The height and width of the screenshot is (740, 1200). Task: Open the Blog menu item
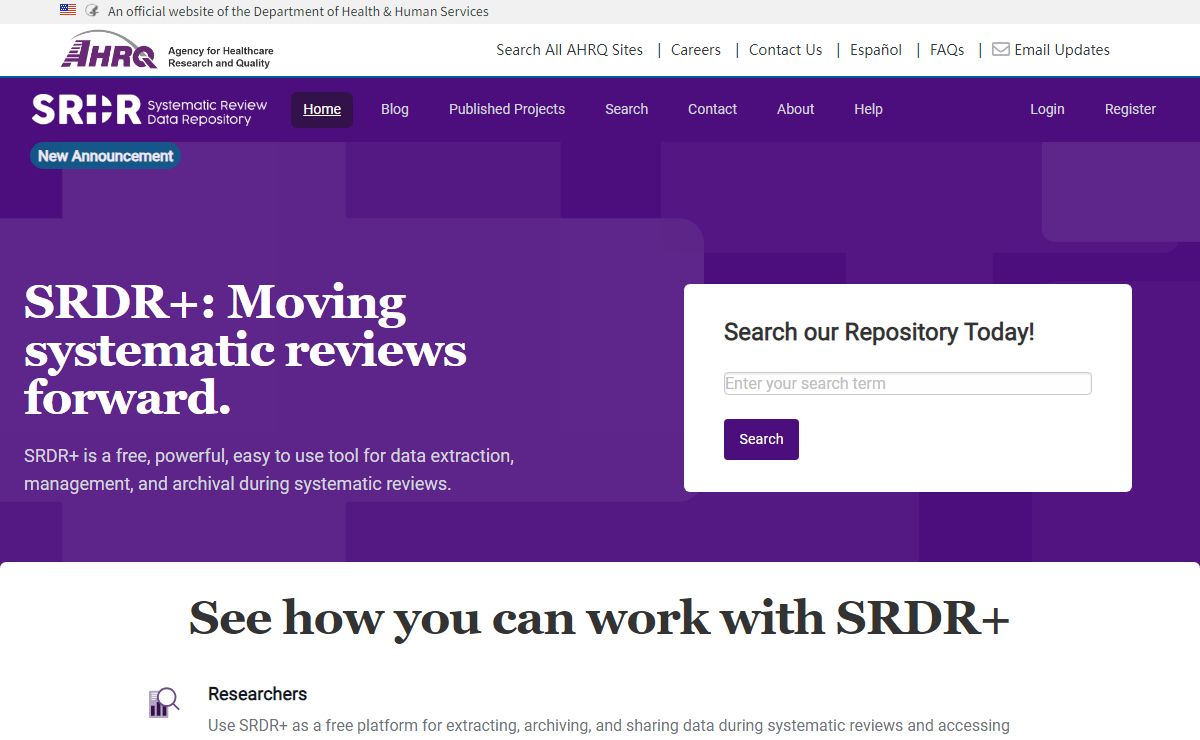click(395, 110)
